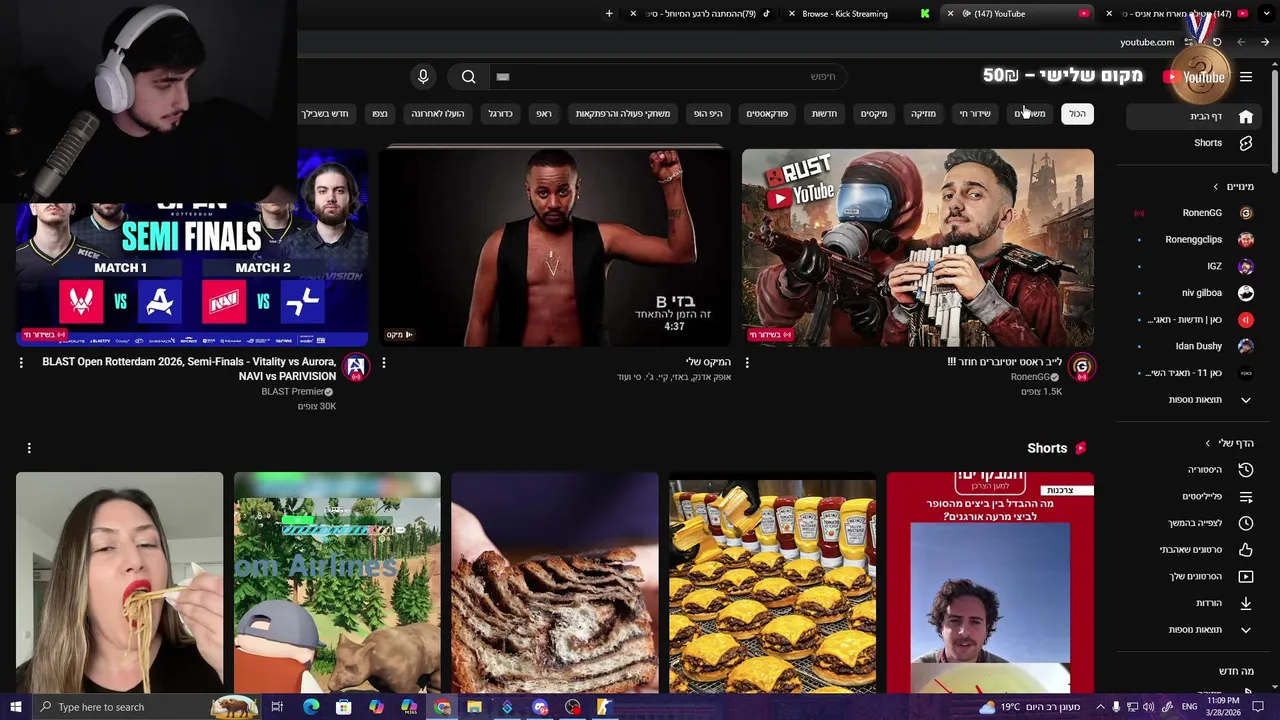Open History (היסטוריה) in the sidebar
This screenshot has width=1280, height=720.
click(1196, 470)
